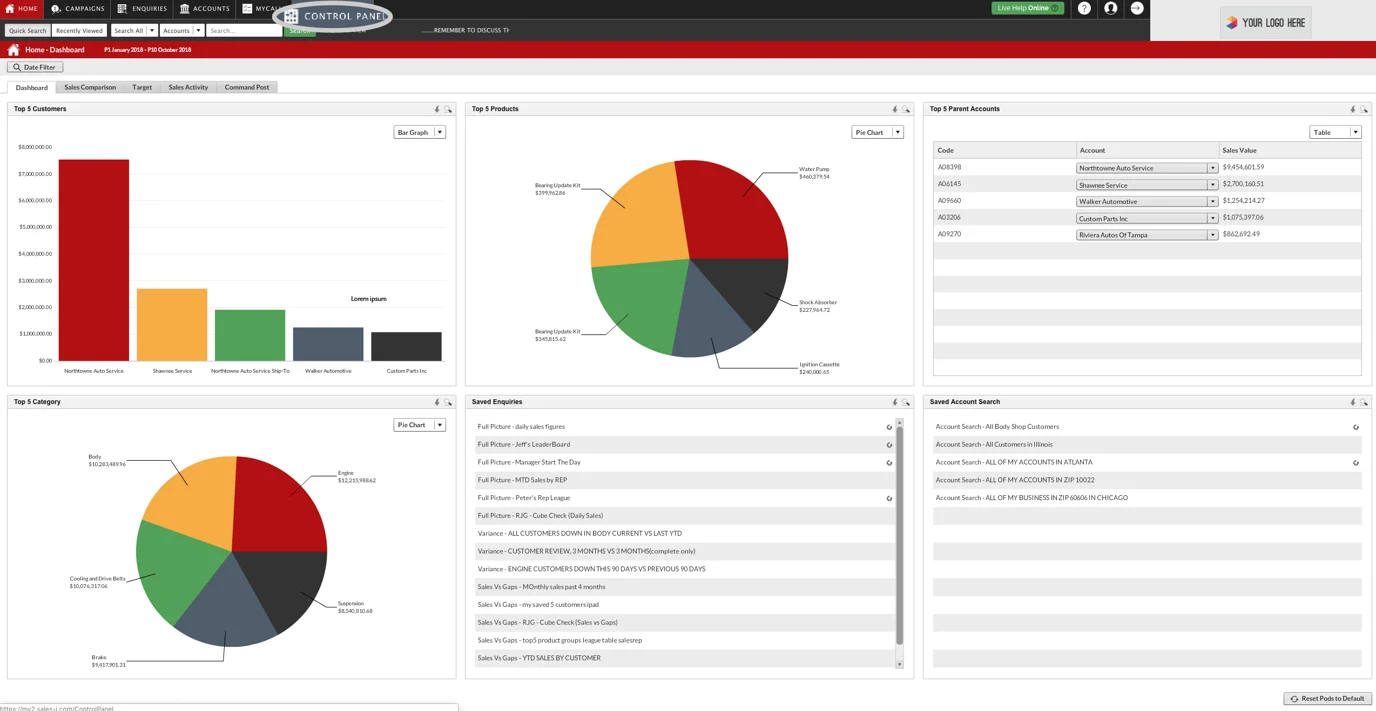This screenshot has height=711, width=1376.
Task: Open the Table view dropdown
Action: 1336,132
